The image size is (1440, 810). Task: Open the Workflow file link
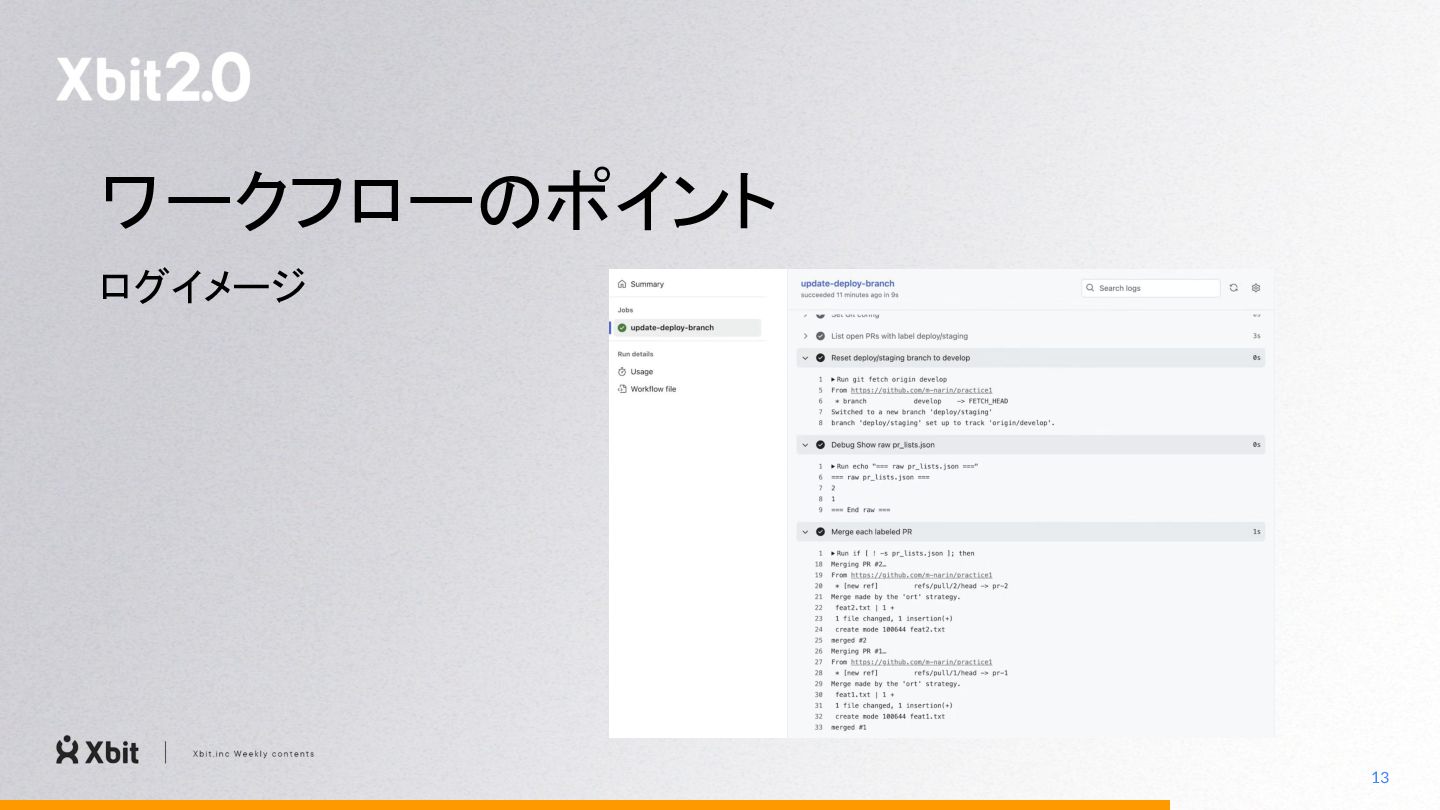click(653, 389)
